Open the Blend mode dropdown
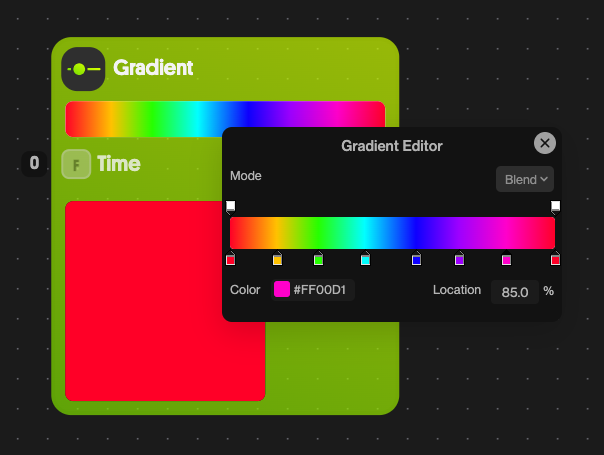The width and height of the screenshot is (604, 455). point(525,179)
